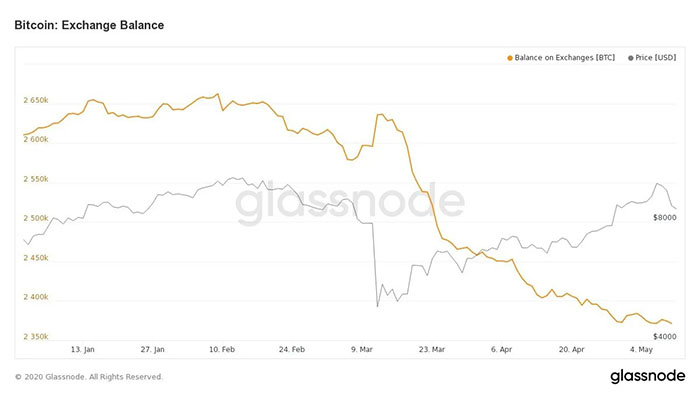Screen dimensions: 700x394
Task: Click the glassnode watermark in chart center
Action: click(350, 203)
